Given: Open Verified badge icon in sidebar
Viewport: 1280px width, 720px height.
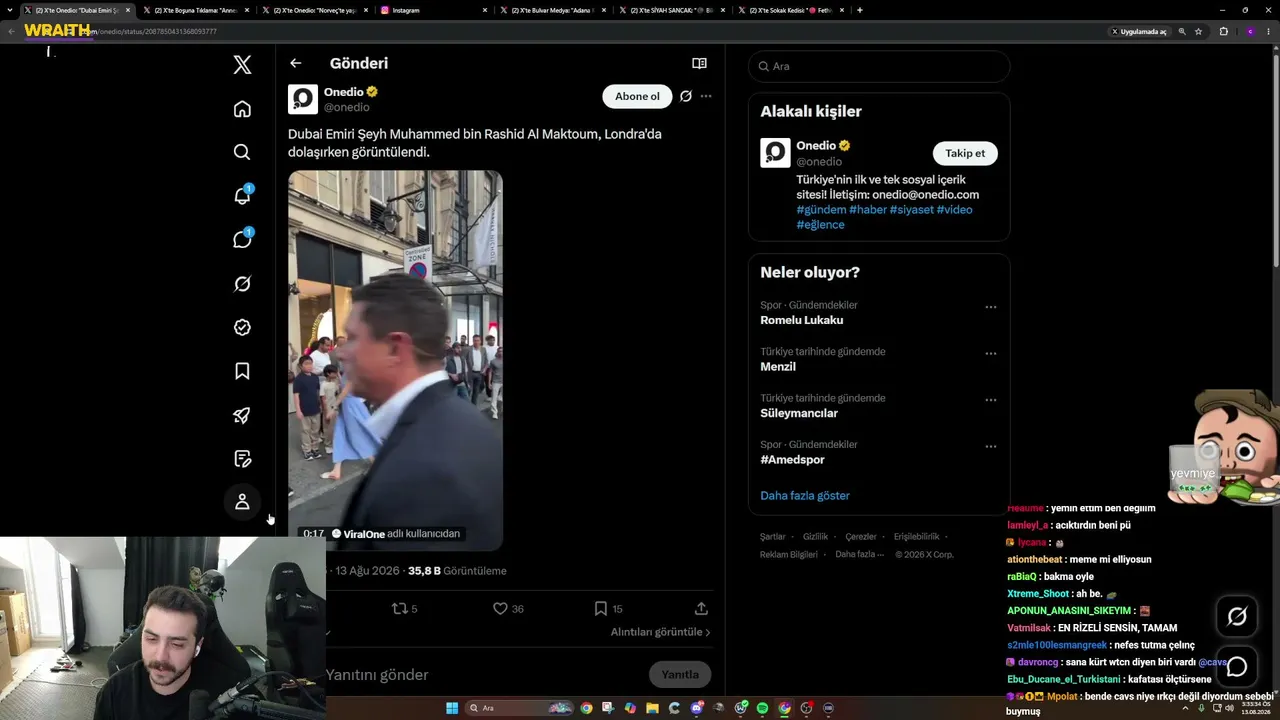Looking at the screenshot, I should coord(242,327).
